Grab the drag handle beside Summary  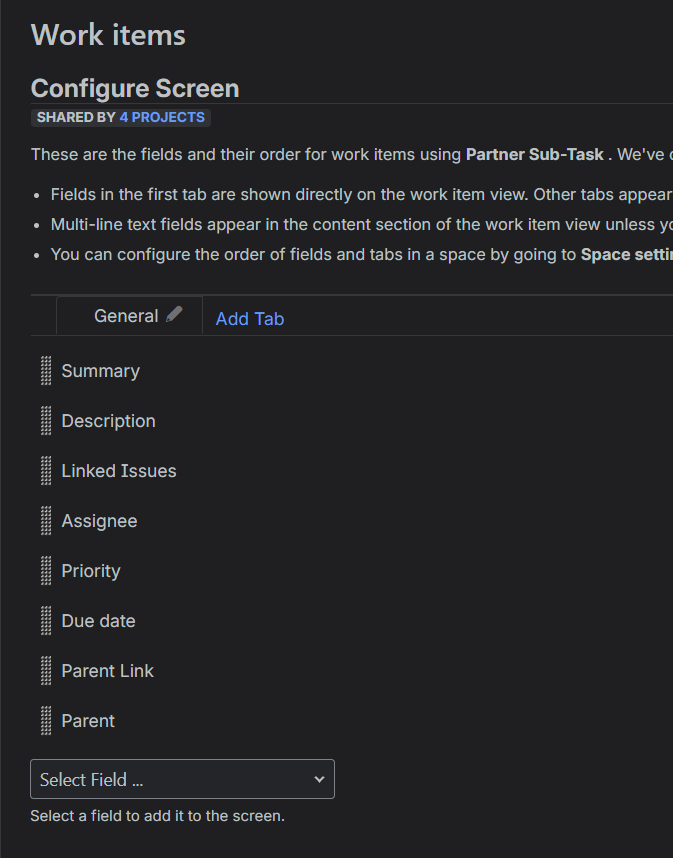tap(45, 370)
